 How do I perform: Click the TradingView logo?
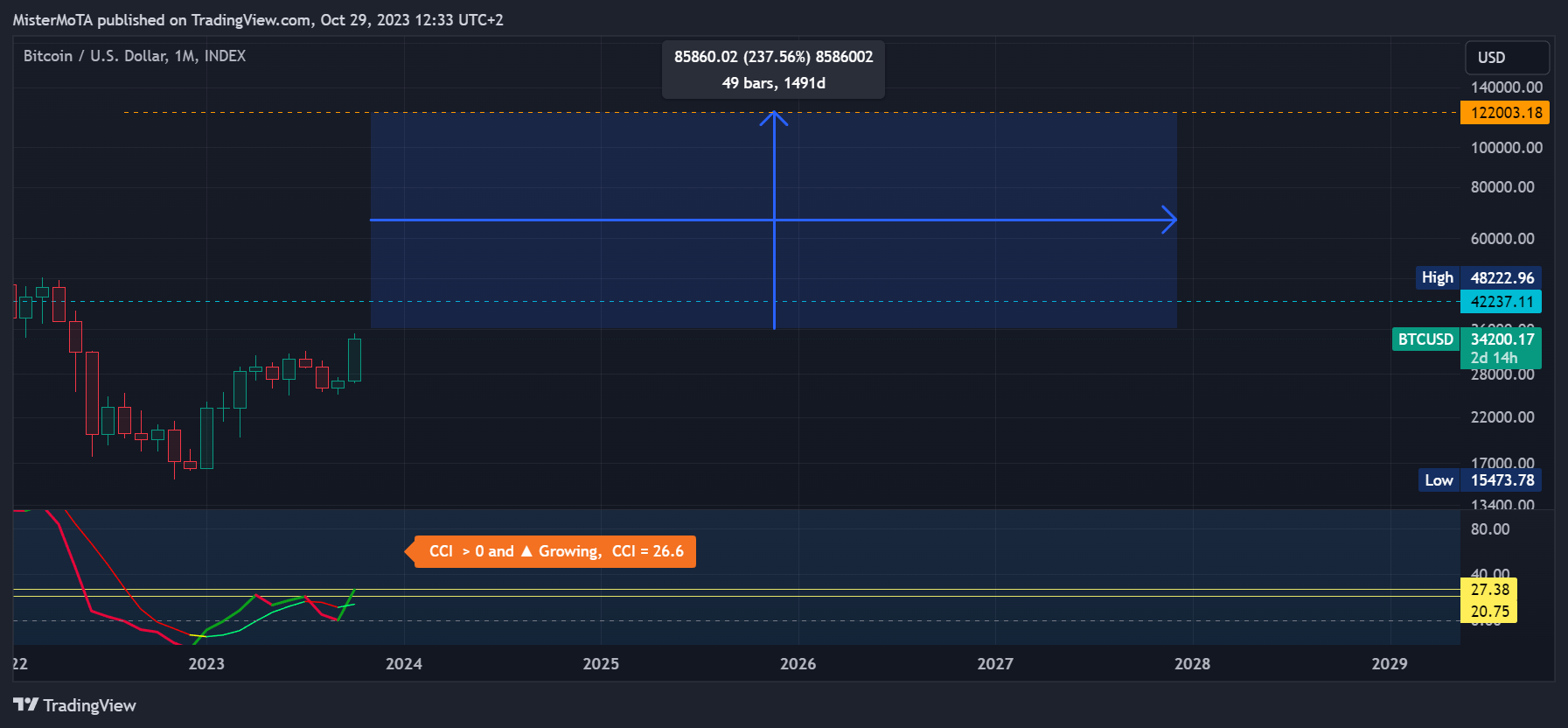point(75,705)
